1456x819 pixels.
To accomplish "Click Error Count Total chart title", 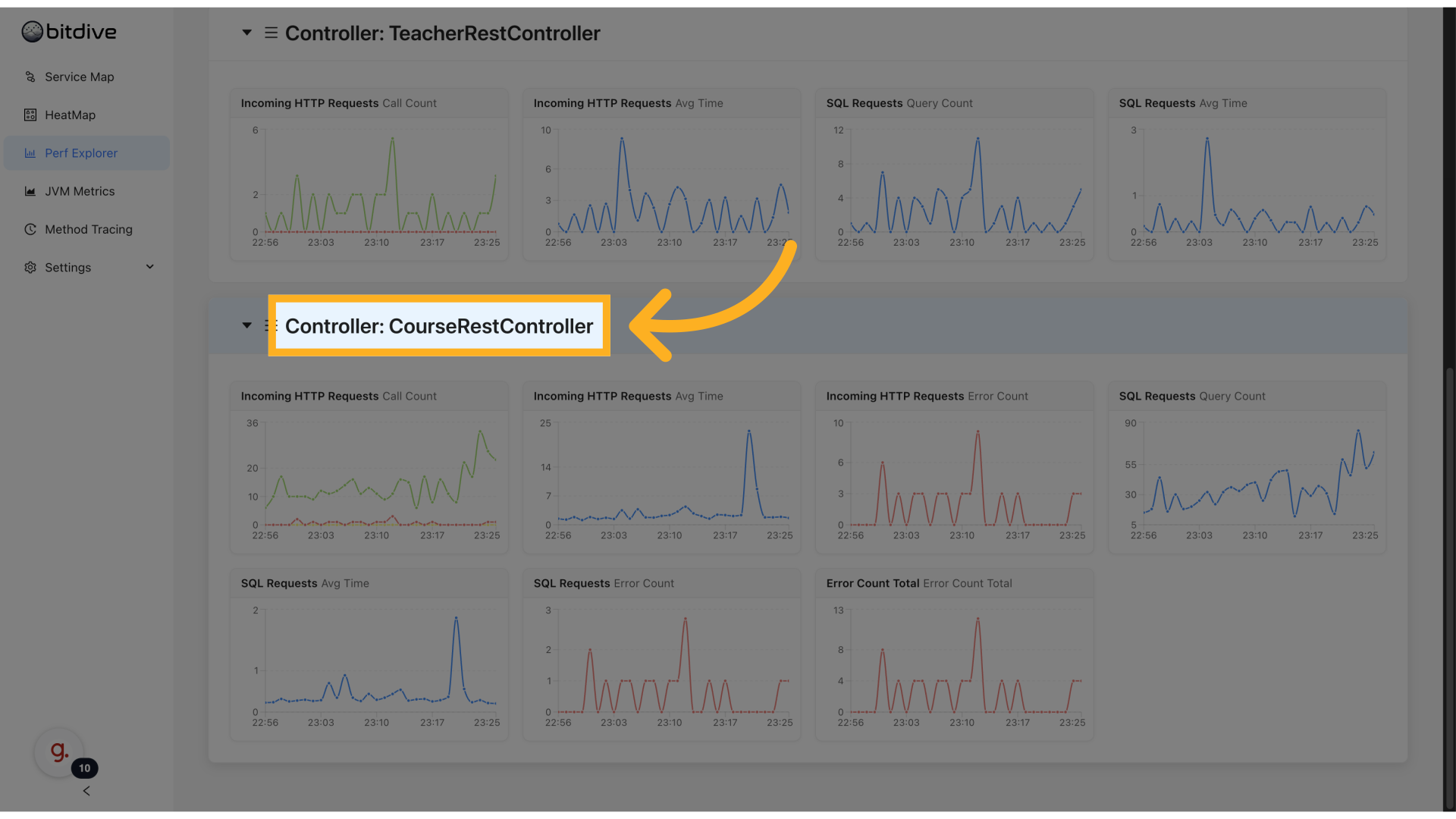I will coord(919,583).
